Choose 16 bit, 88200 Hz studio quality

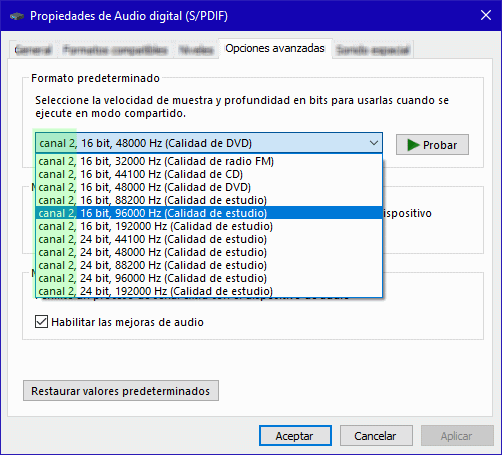tap(209, 200)
